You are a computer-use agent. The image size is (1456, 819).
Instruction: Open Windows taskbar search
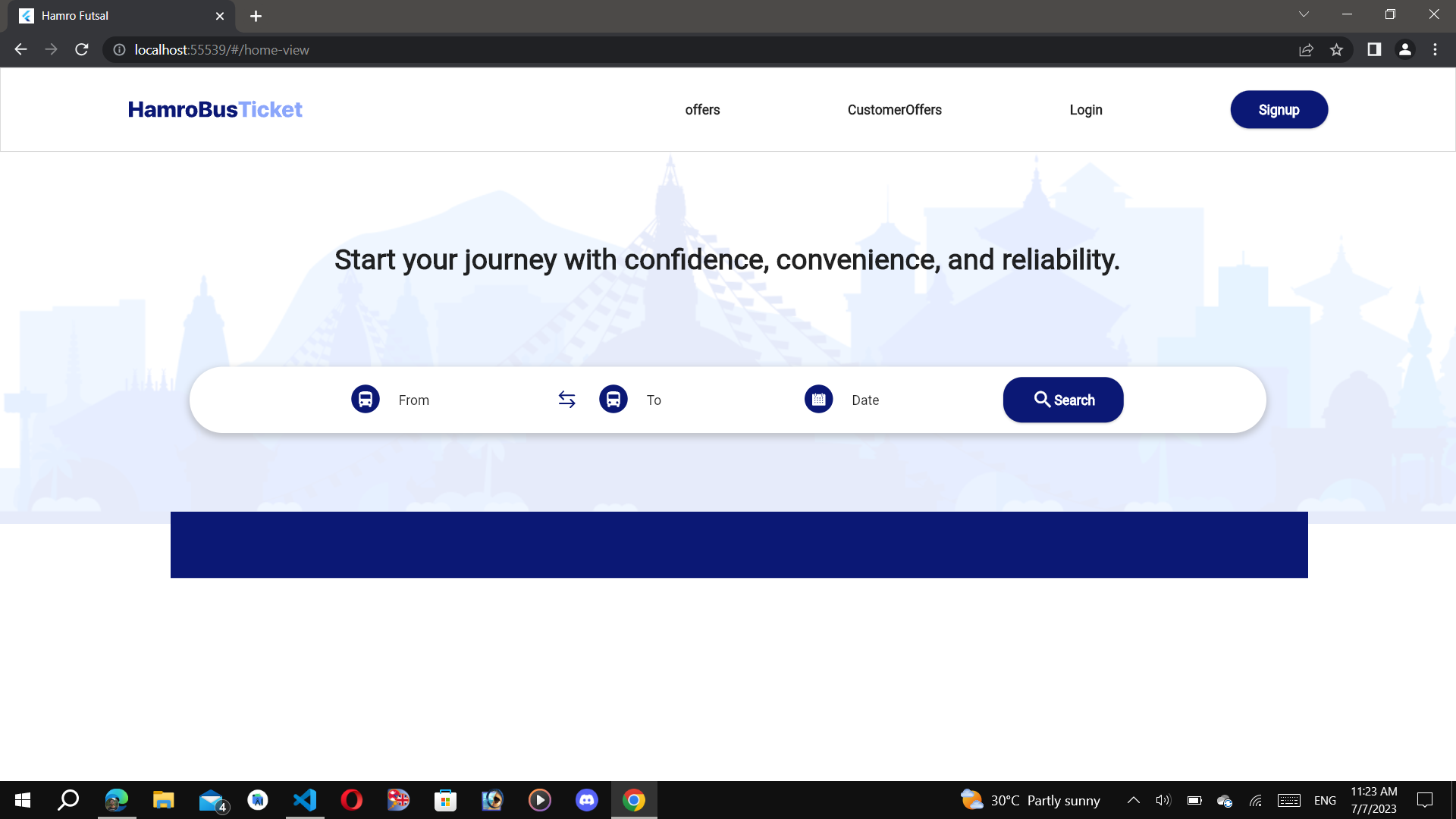pos(69,800)
